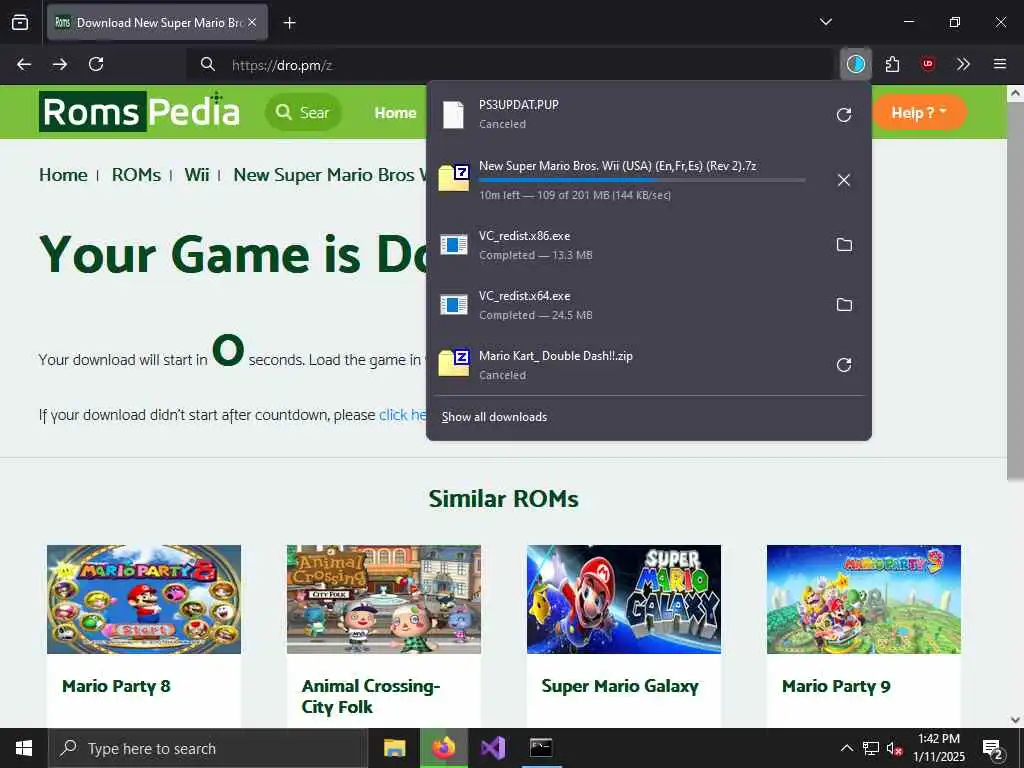The image size is (1024, 768).
Task: Open Firefox View tab list icon
Action: click(x=20, y=22)
